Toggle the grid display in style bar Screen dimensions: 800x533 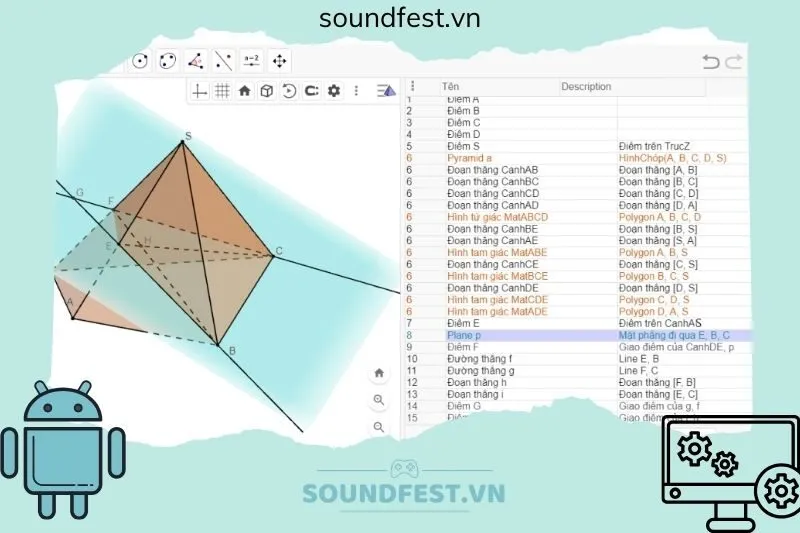(x=222, y=91)
